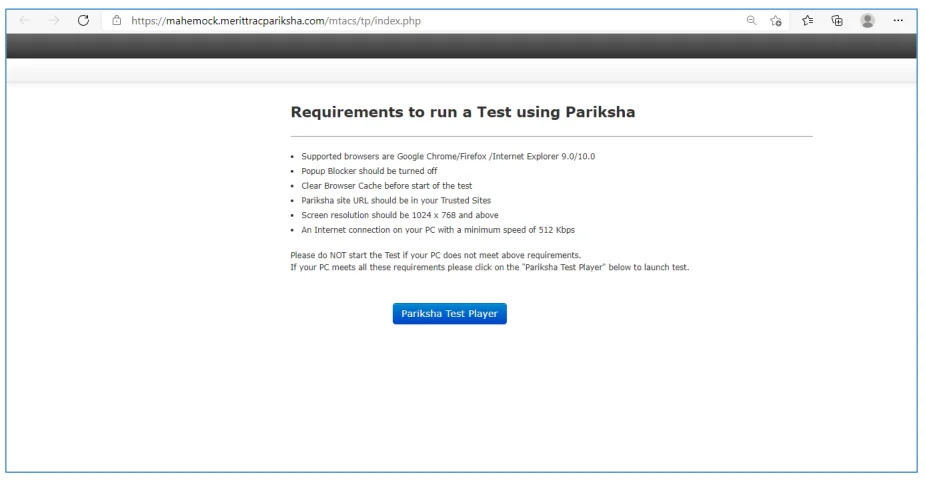Open the Favorites list icon
The height and width of the screenshot is (482, 925).
pyautogui.click(x=808, y=21)
